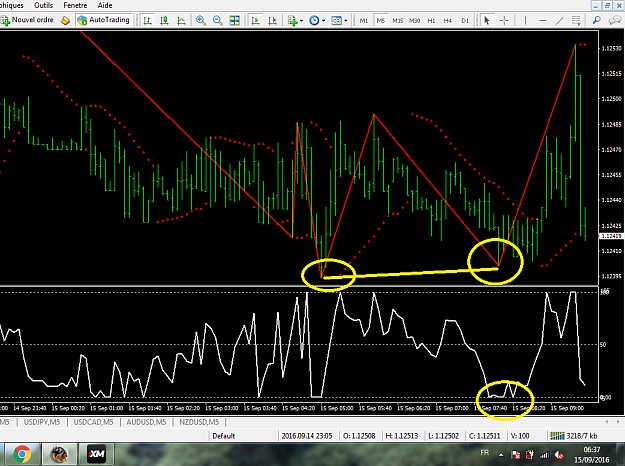Click the 3218/7 kb connection status
625x466 pixels.
(574, 436)
